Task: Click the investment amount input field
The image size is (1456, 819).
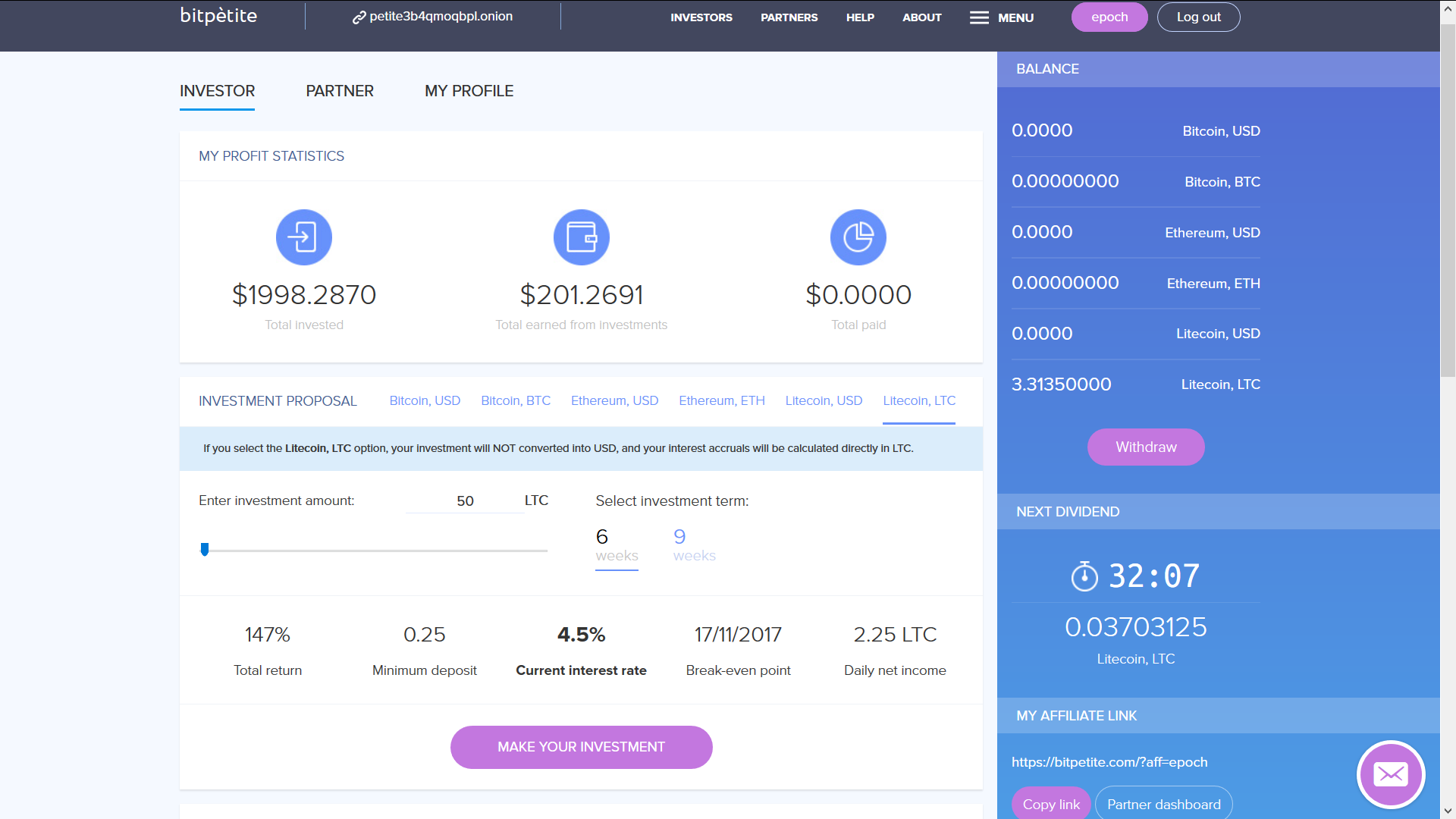Action: pyautogui.click(x=465, y=500)
